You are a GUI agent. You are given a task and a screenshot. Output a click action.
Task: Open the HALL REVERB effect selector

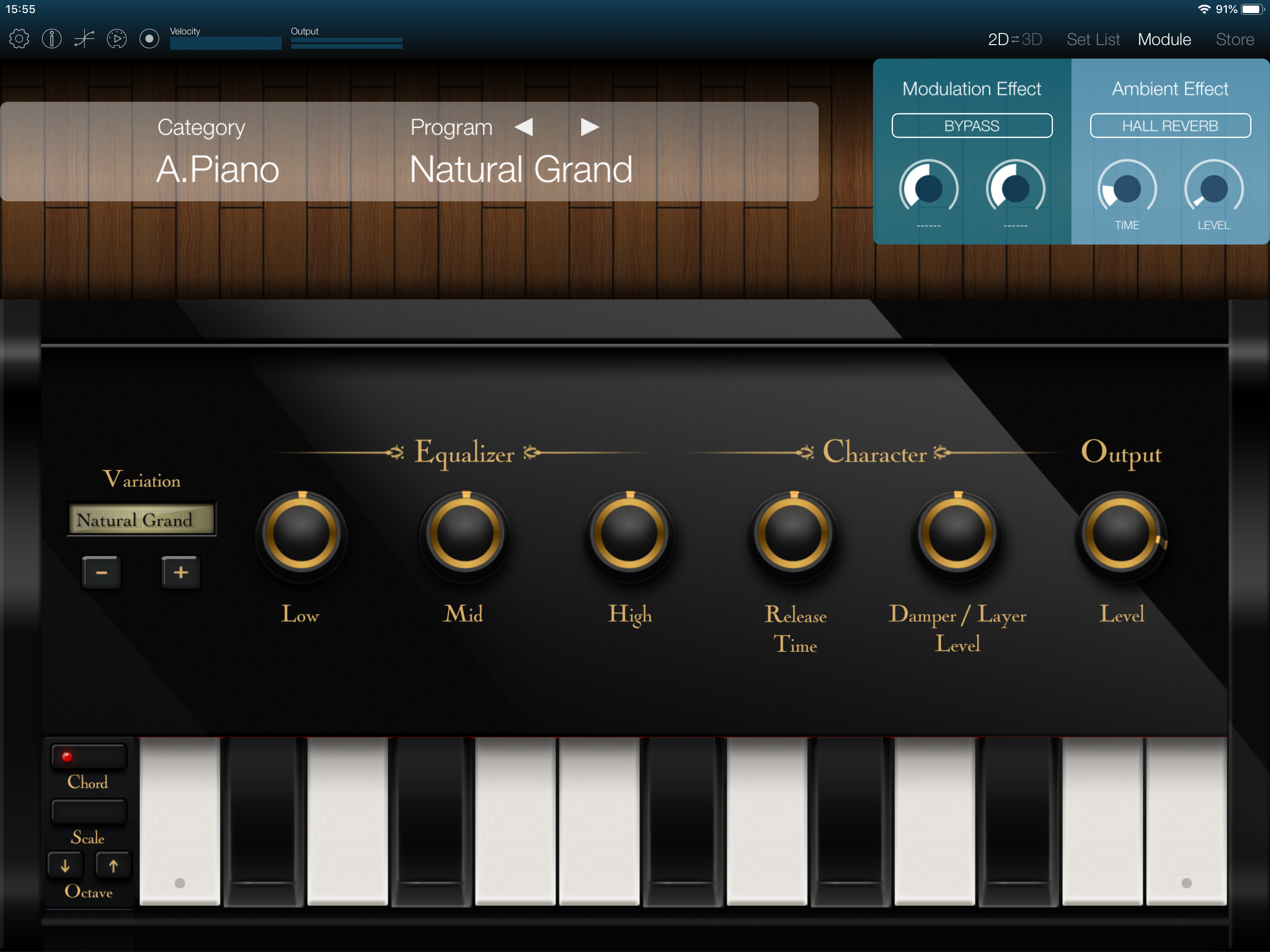[x=1170, y=126]
